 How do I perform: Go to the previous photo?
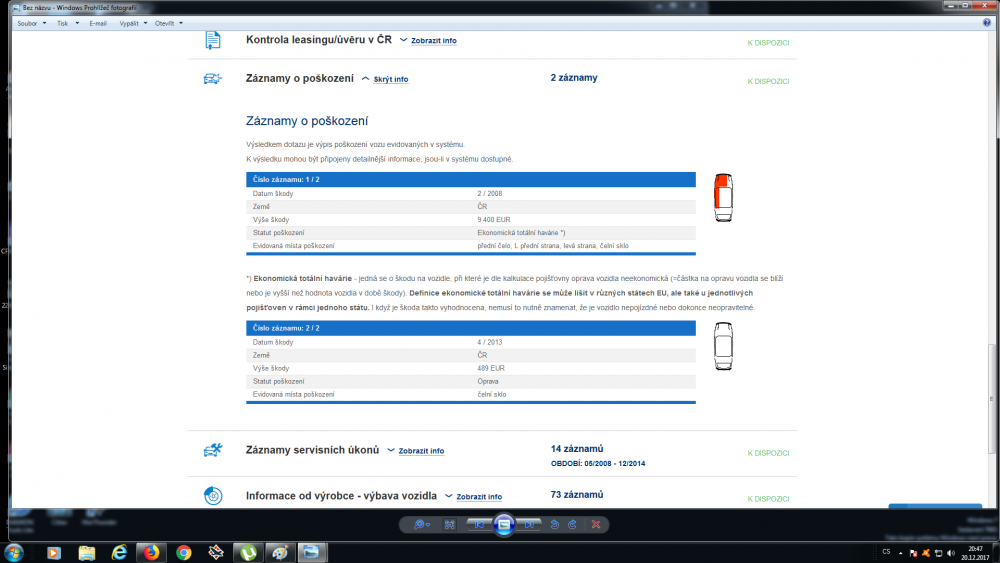479,524
